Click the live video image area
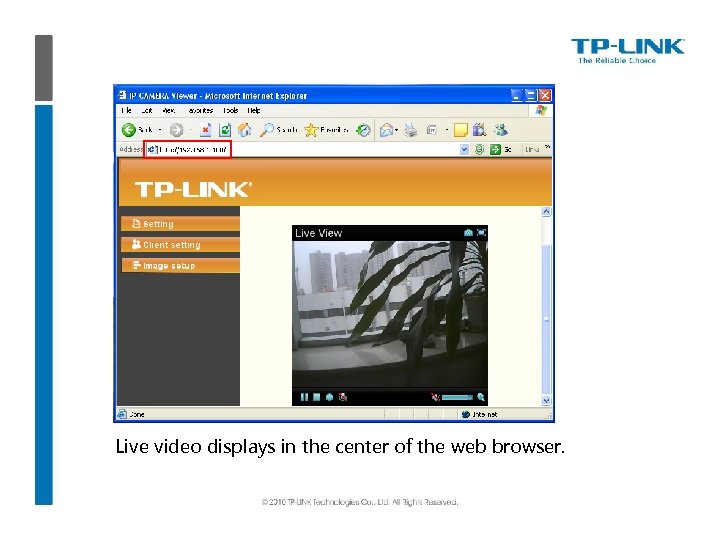The image size is (720, 540). 390,315
